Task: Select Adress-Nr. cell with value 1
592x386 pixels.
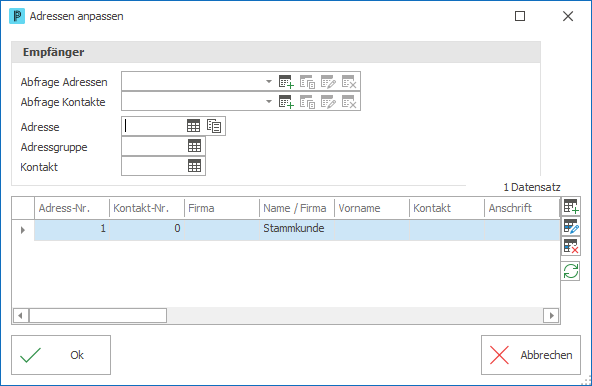Action: 72,229
